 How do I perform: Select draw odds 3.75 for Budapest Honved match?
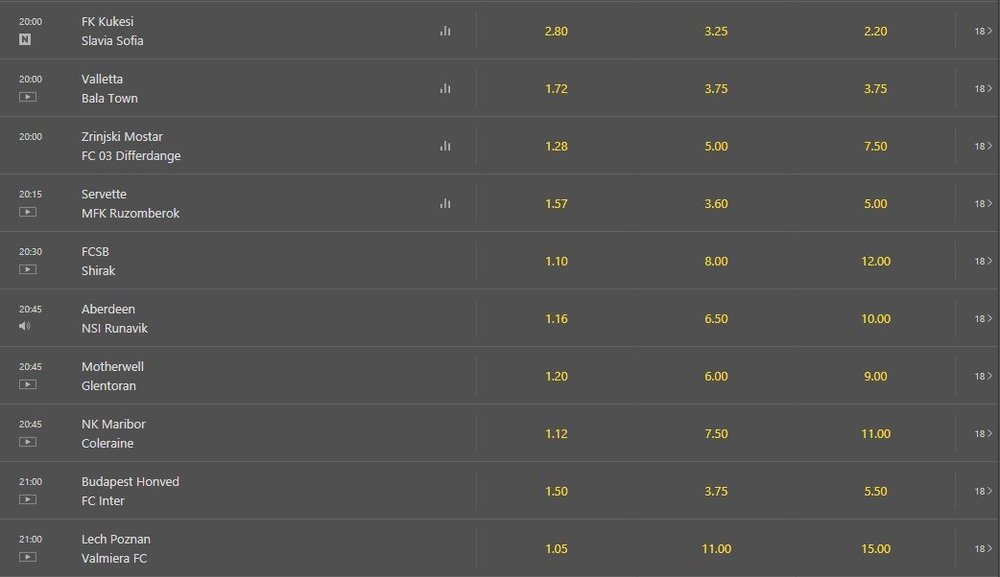point(716,491)
